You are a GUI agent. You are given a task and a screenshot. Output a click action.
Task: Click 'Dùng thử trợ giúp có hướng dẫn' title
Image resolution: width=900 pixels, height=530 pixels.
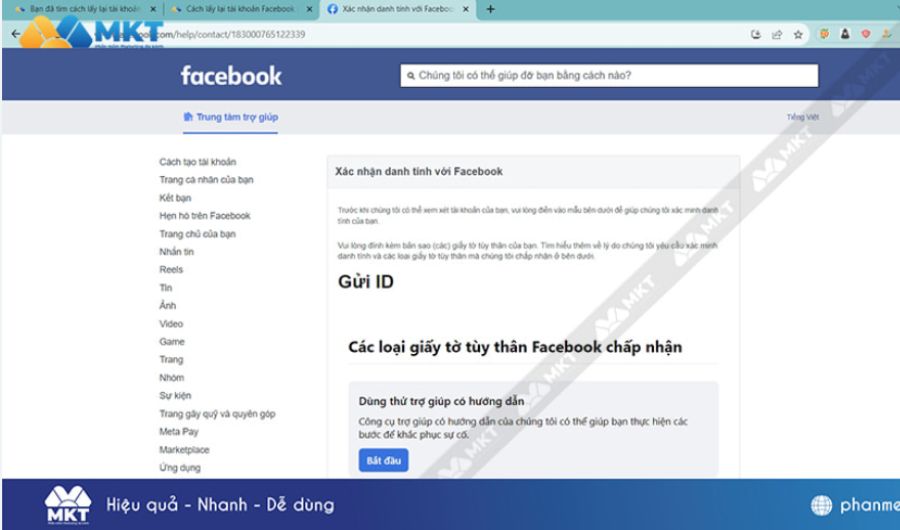click(441, 401)
